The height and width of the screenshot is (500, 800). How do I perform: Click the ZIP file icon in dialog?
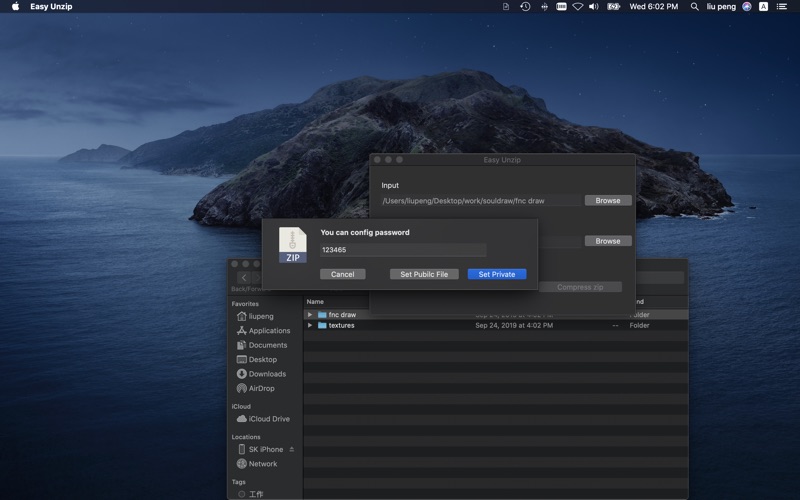(293, 245)
